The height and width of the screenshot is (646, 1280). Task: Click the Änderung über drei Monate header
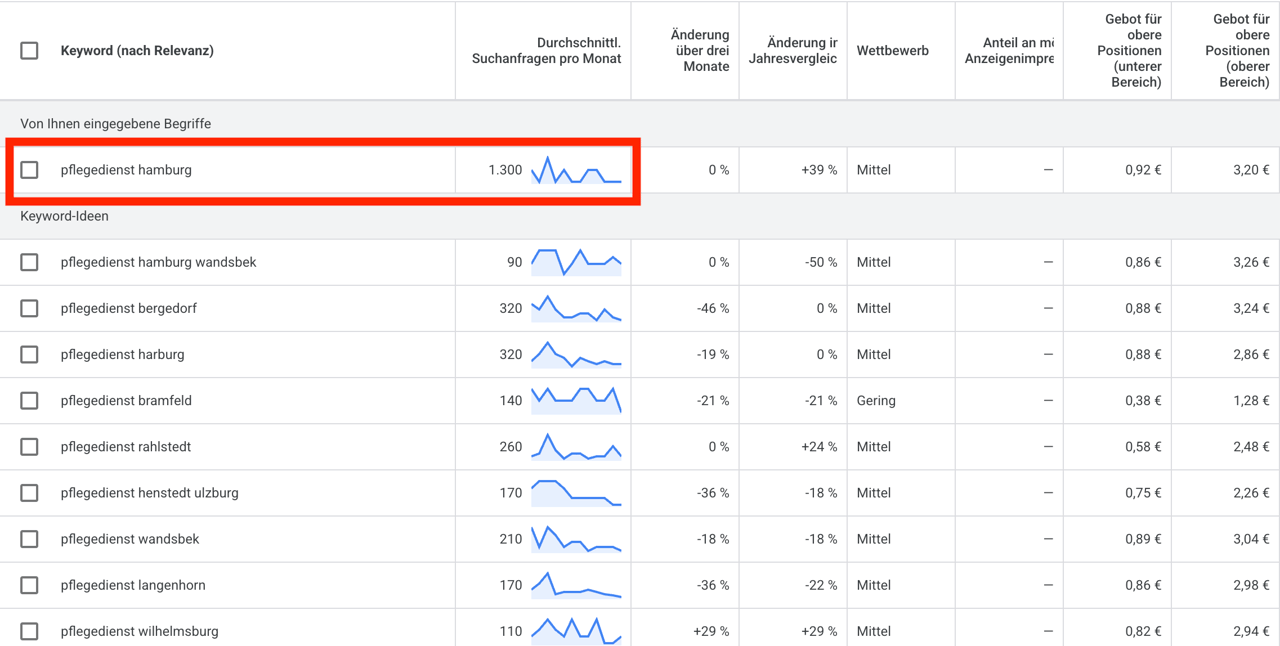700,50
